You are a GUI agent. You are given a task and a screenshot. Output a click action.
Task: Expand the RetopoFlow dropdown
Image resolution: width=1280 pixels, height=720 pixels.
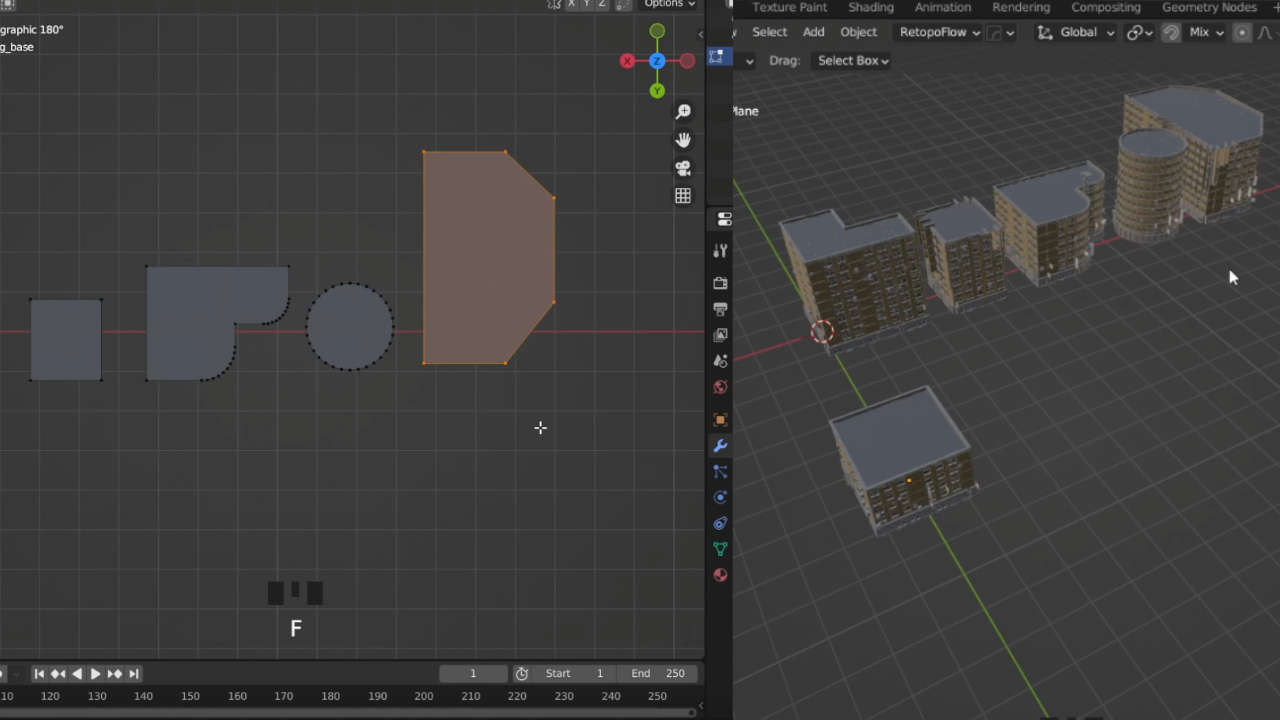938,32
